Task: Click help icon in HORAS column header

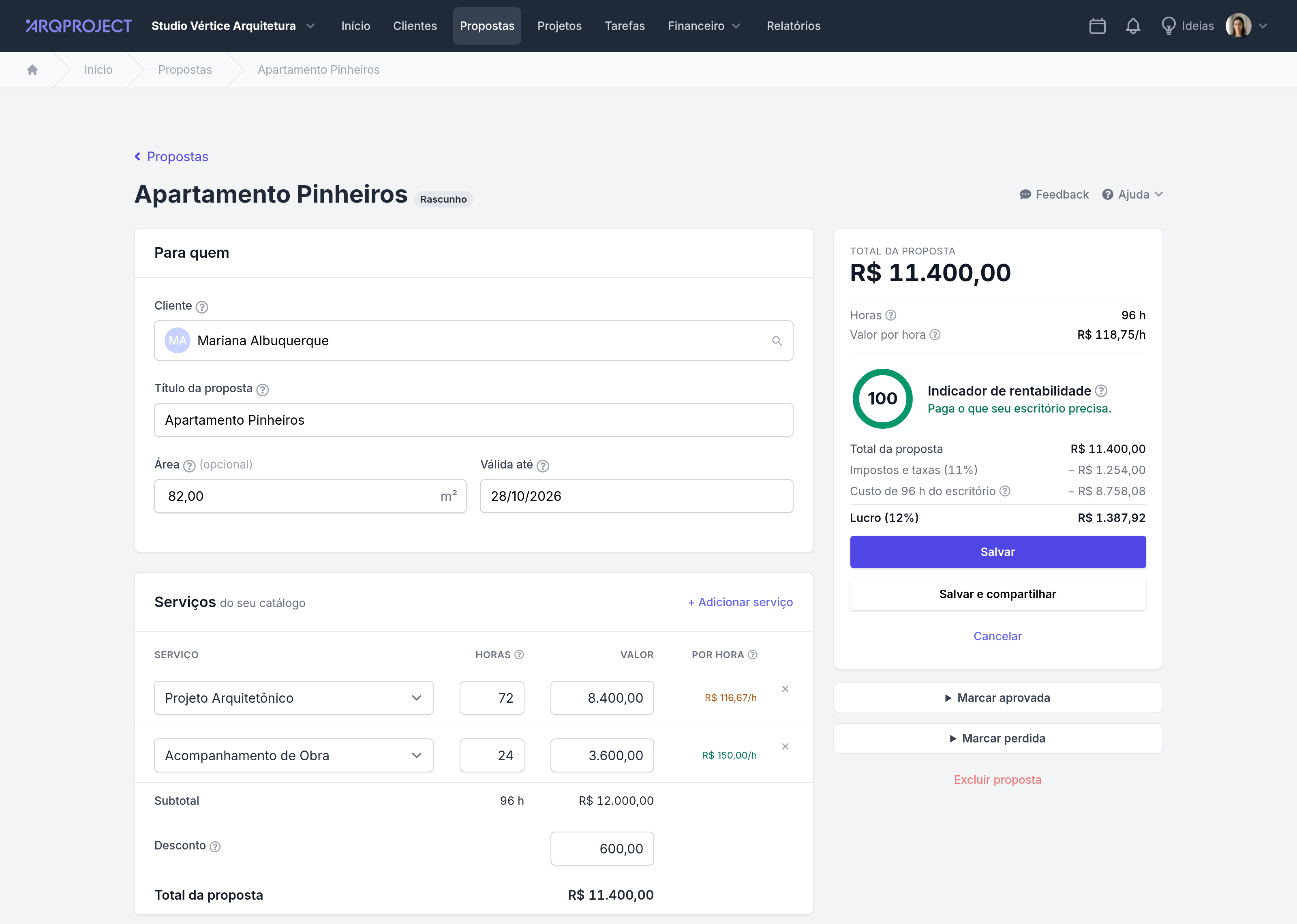Action: click(x=519, y=655)
